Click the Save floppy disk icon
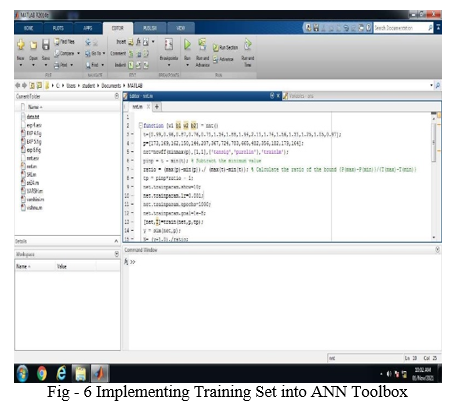 (46, 45)
